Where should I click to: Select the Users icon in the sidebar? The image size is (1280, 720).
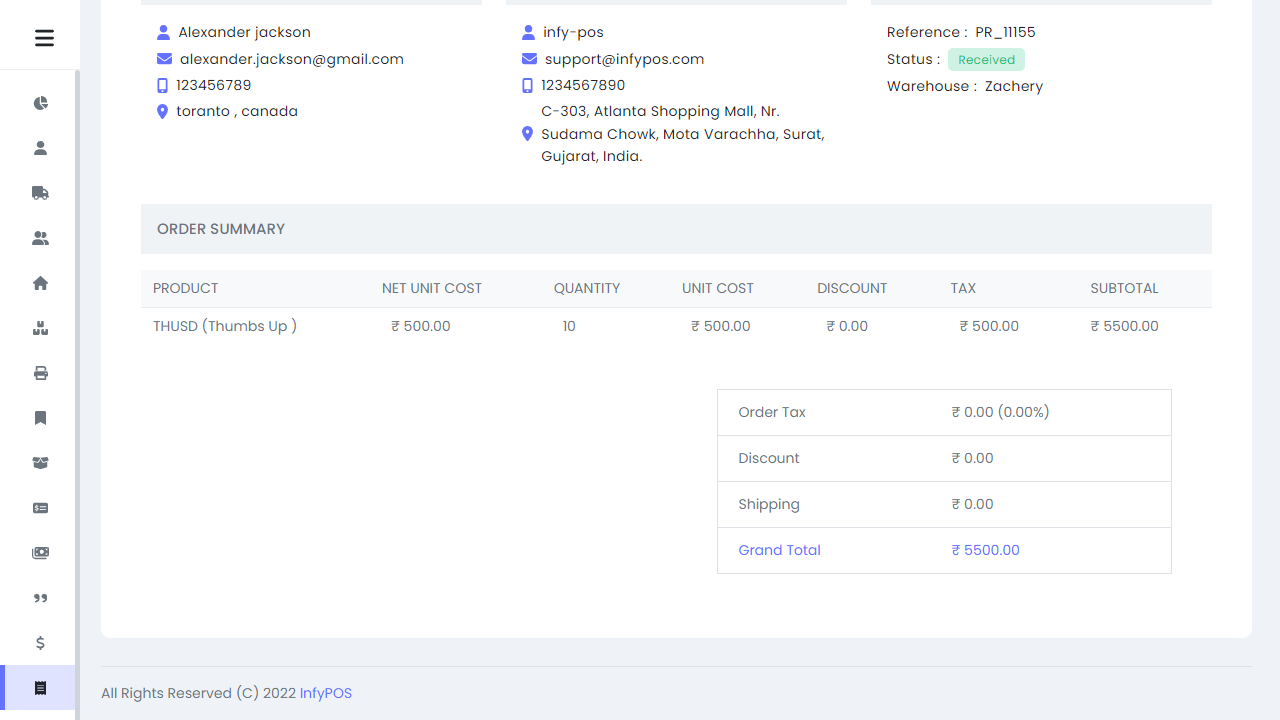click(40, 147)
